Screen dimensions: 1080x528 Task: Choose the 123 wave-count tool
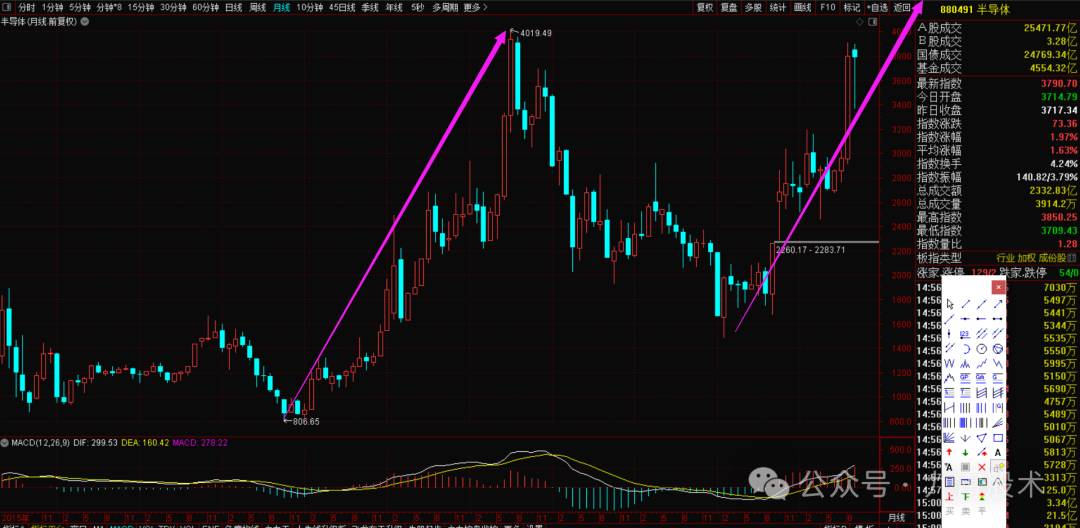(965, 333)
